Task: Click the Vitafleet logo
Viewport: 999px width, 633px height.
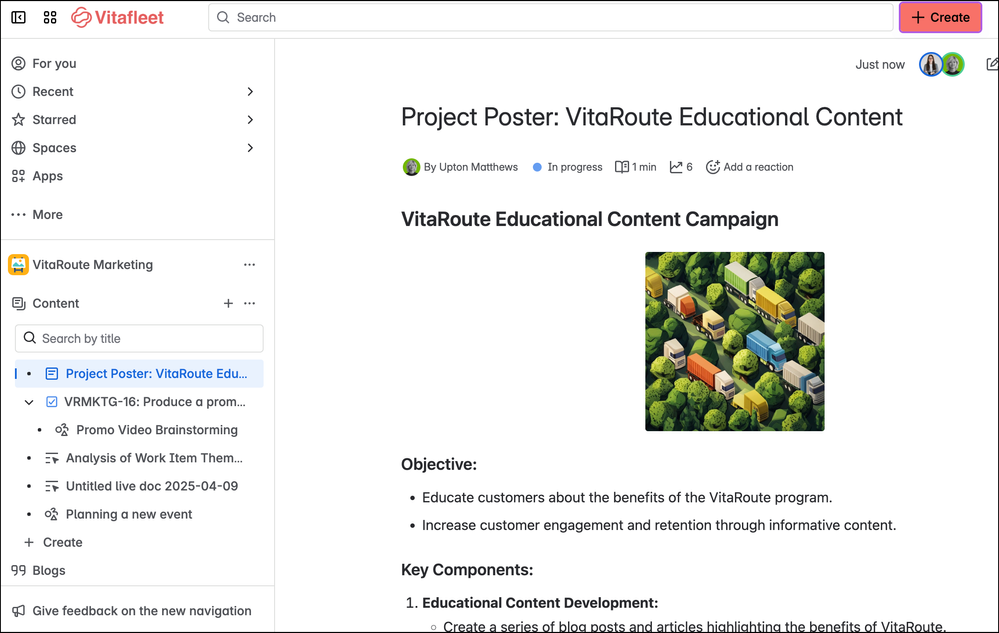Action: (x=117, y=17)
